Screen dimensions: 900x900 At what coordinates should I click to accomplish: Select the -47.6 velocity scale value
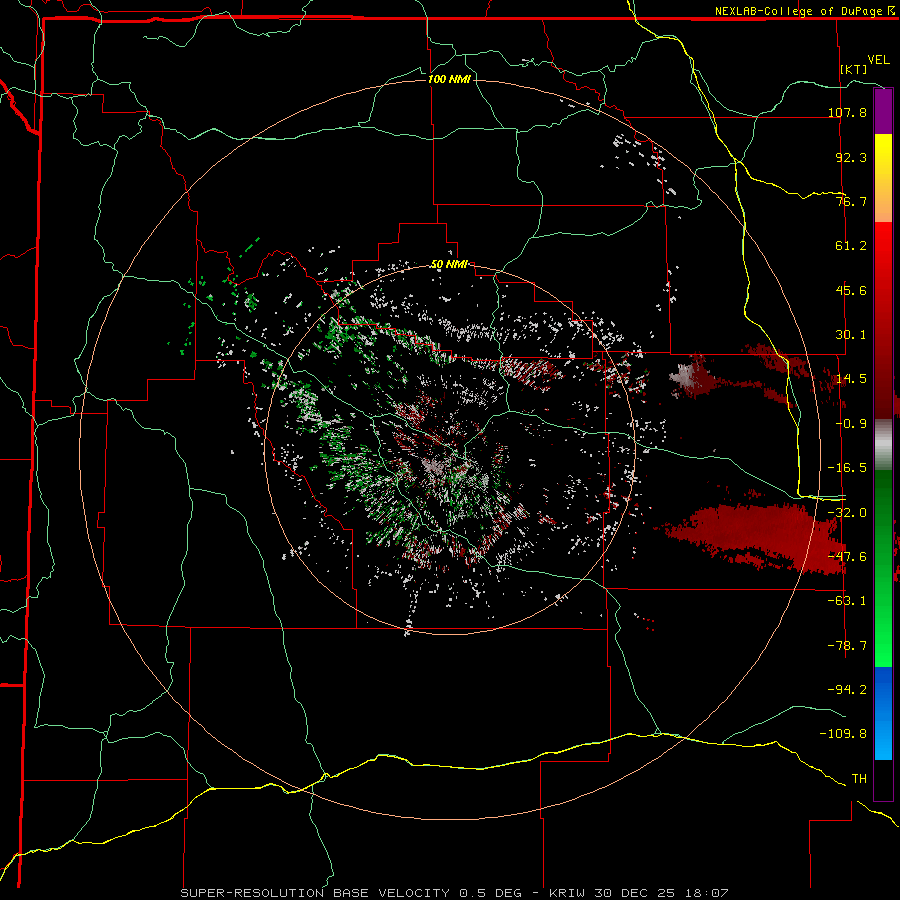tap(847, 557)
